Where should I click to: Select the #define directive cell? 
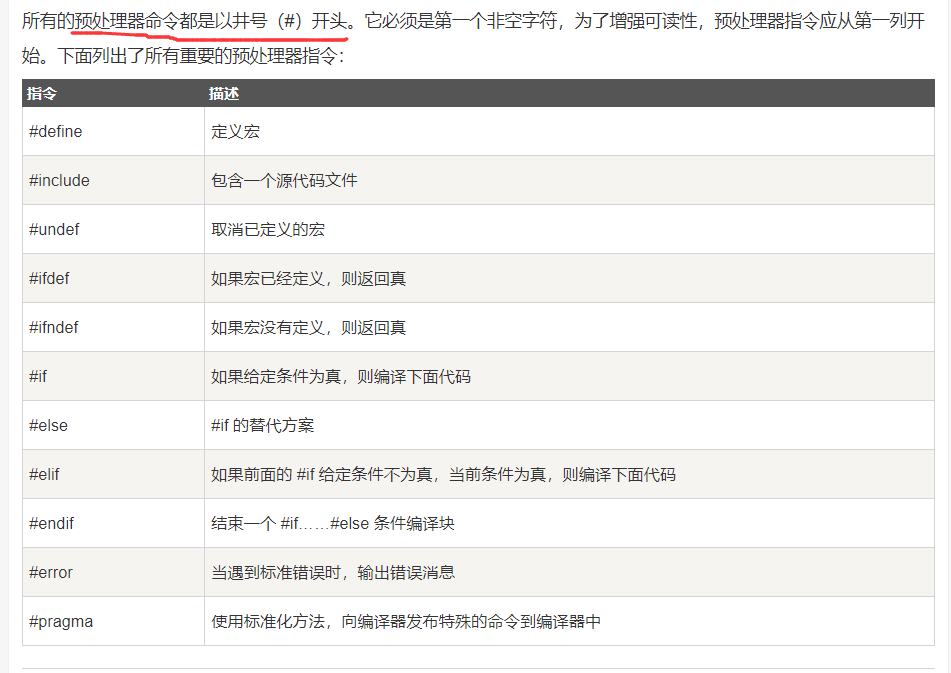pos(56,132)
